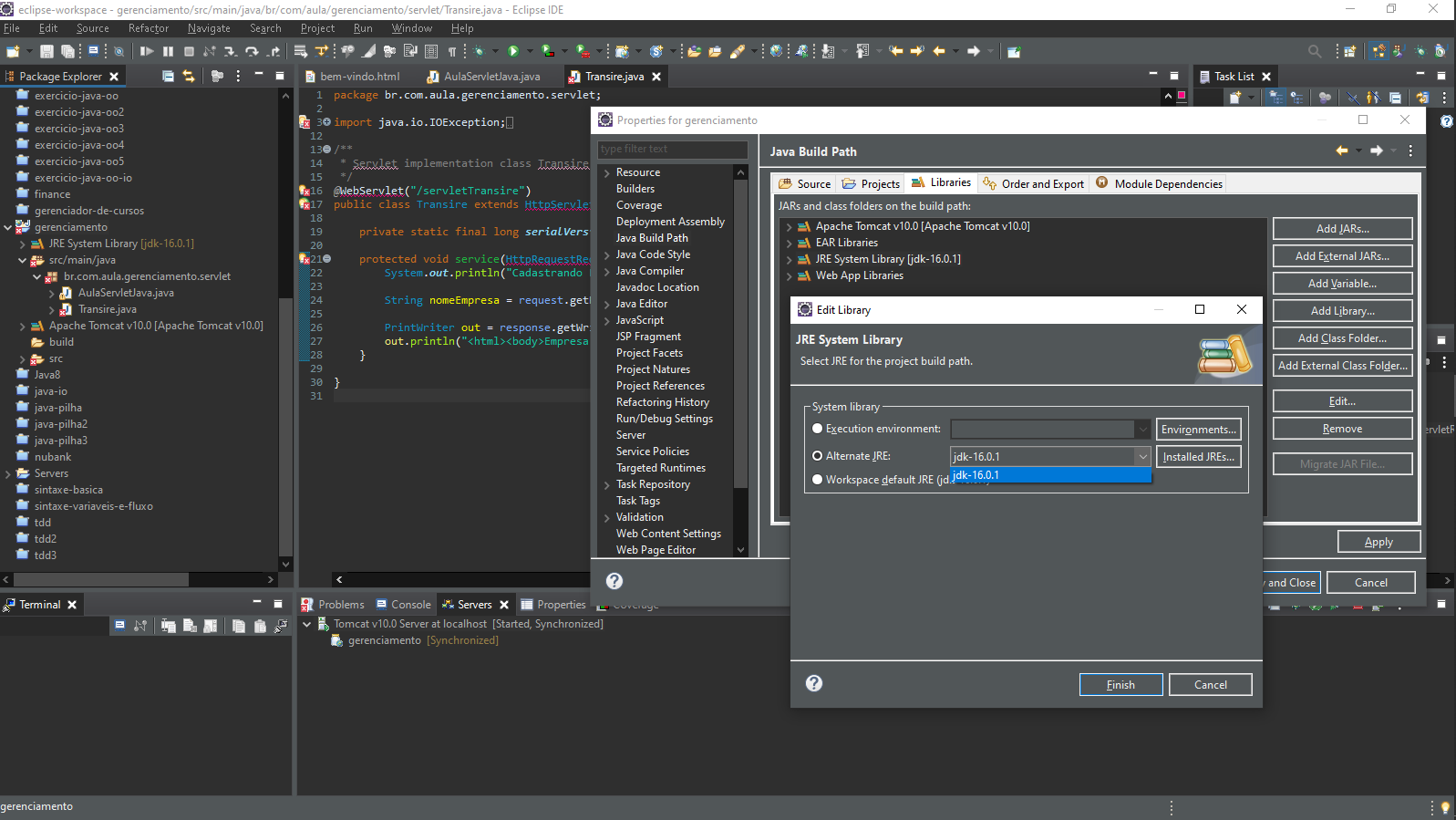Click the toolbar Search magnifier icon
Image resolution: width=1456 pixels, height=820 pixels.
pos(1314,52)
